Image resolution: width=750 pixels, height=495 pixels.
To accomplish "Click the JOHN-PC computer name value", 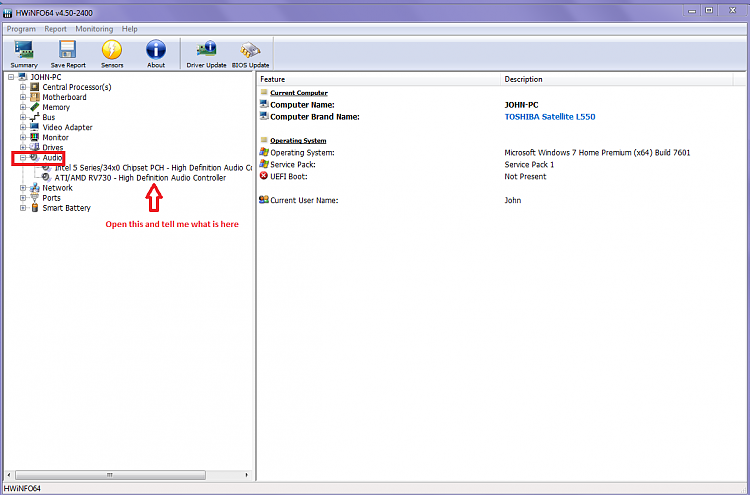I will 521,105.
